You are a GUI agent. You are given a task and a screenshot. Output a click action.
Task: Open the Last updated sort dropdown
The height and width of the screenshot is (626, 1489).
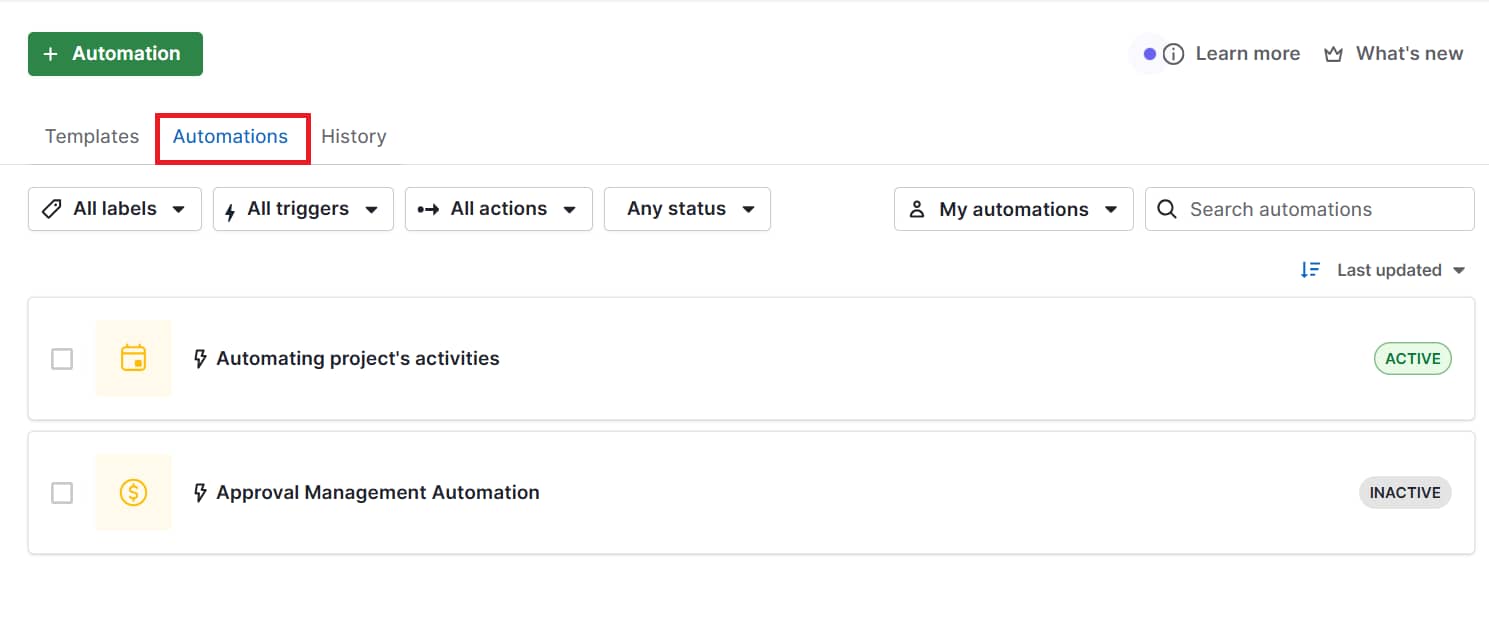point(1401,270)
